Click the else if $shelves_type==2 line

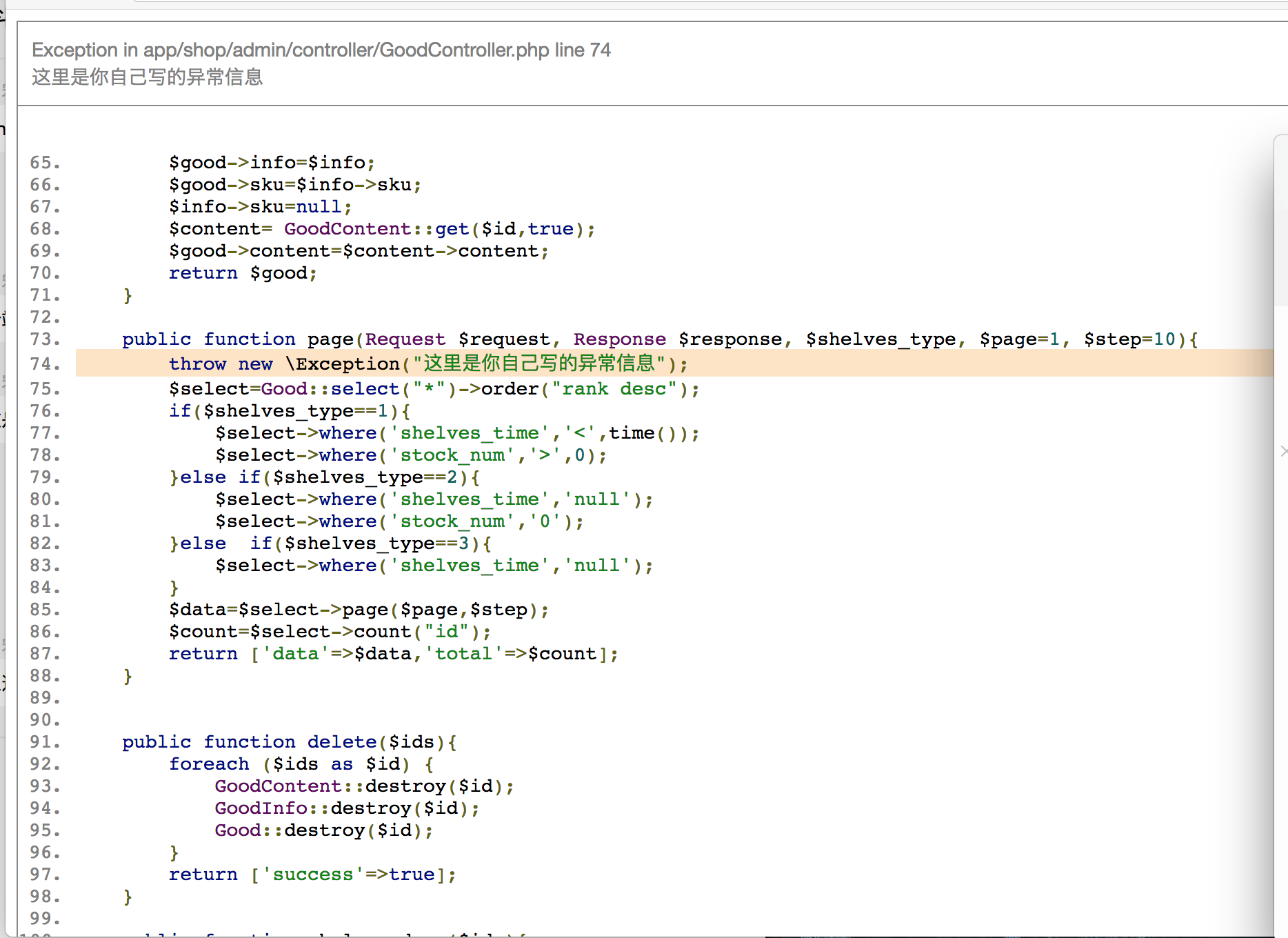point(324,477)
